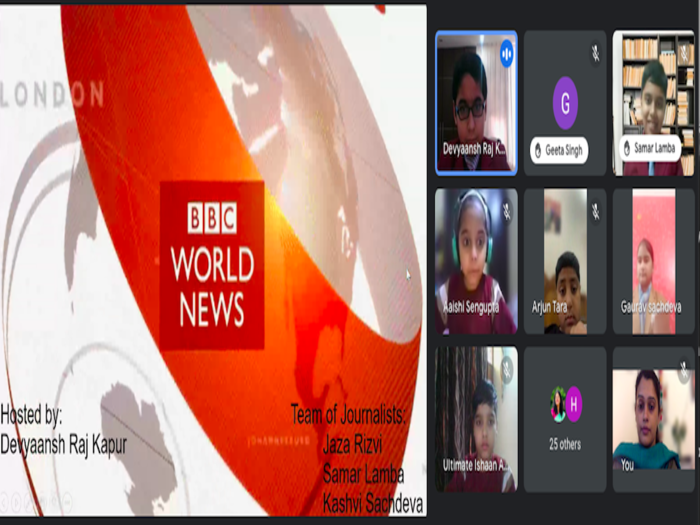The width and height of the screenshot is (700, 525).
Task: Click 'Team of Journalists:' heading on the slide
Action: click(x=348, y=415)
